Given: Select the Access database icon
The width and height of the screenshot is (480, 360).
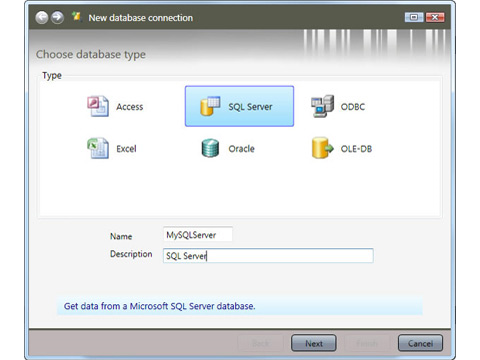Looking at the screenshot, I should click(x=98, y=106).
